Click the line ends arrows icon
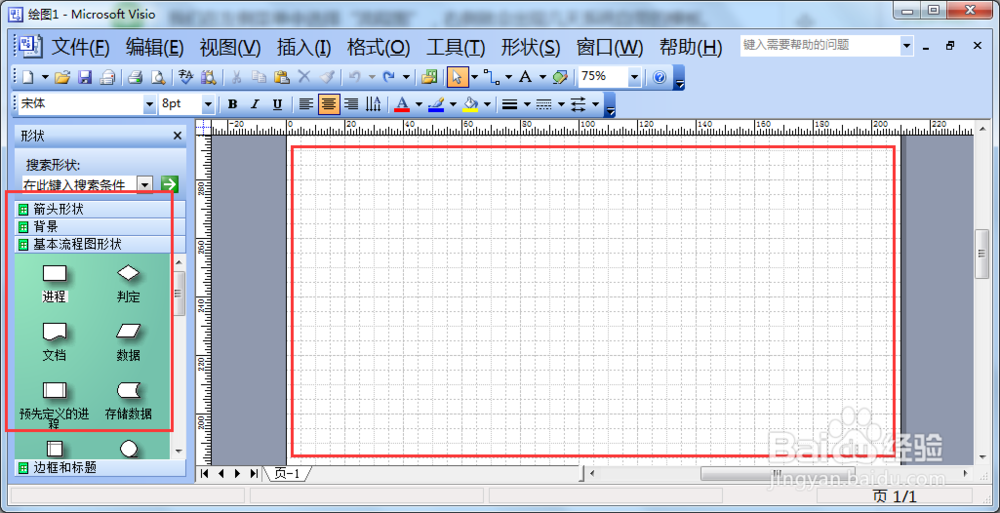The image size is (1000, 513). click(578, 104)
